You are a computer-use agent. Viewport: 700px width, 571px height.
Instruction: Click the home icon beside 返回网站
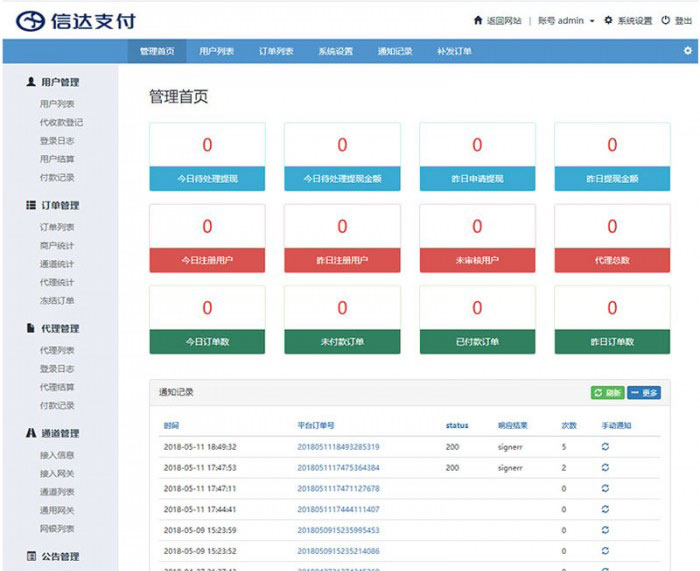click(478, 21)
